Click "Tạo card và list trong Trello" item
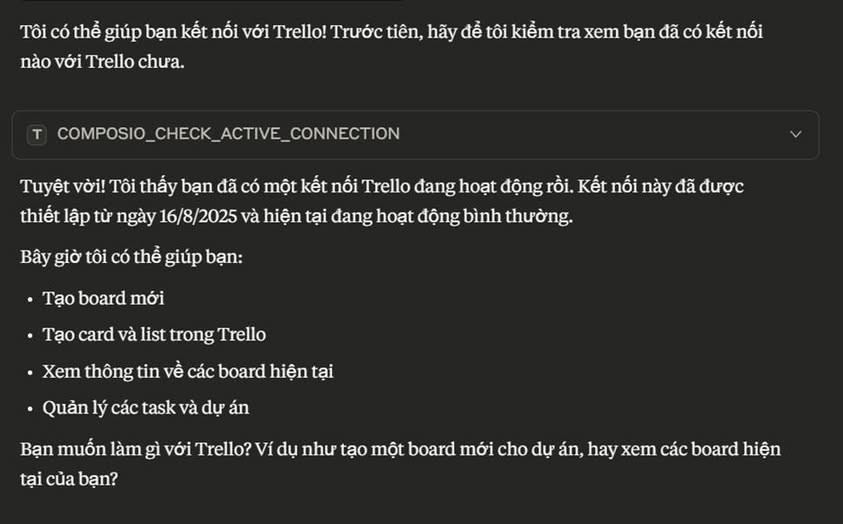 pyautogui.click(x=154, y=334)
